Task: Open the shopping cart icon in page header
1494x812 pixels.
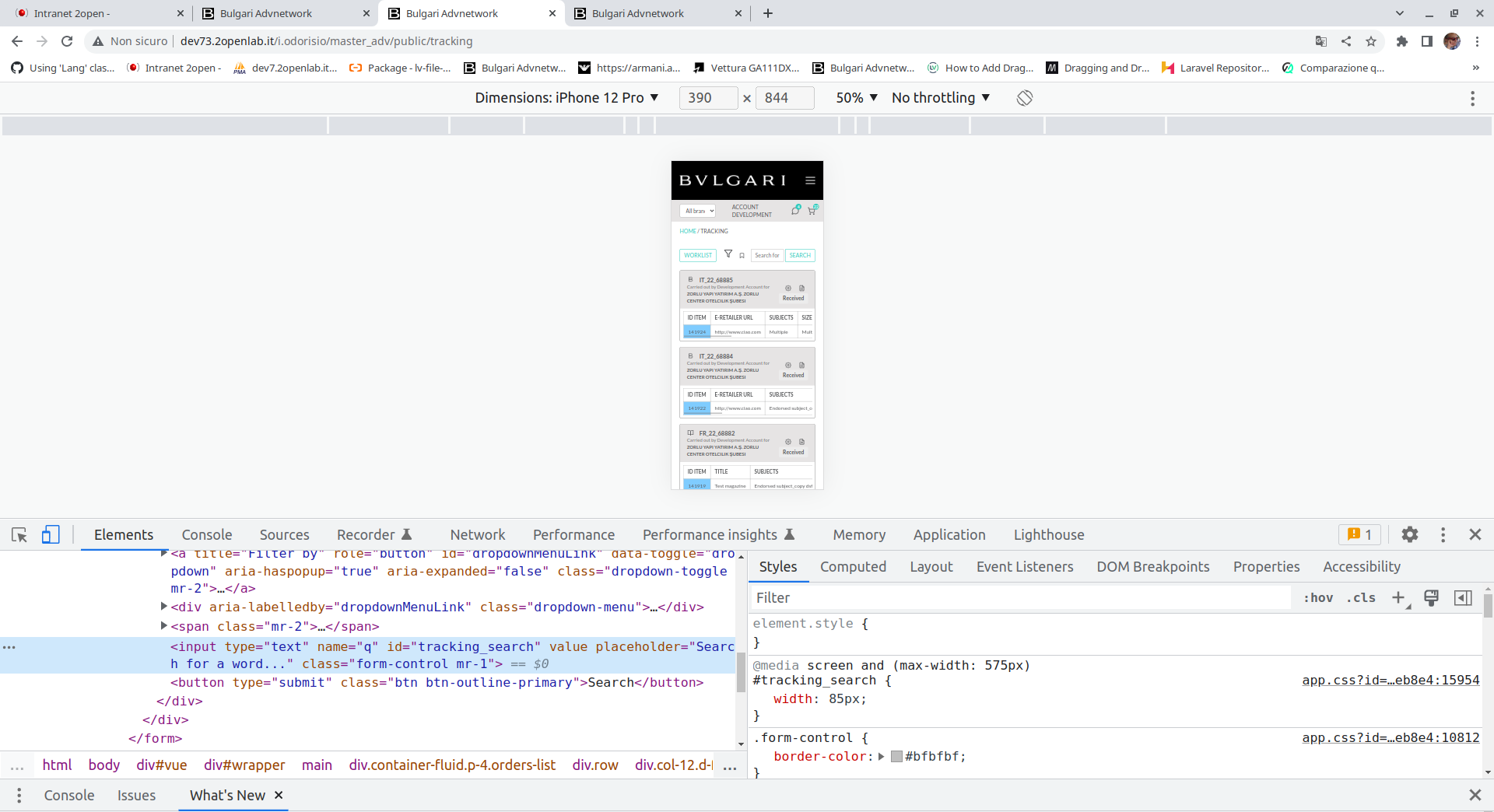Action: 812,210
